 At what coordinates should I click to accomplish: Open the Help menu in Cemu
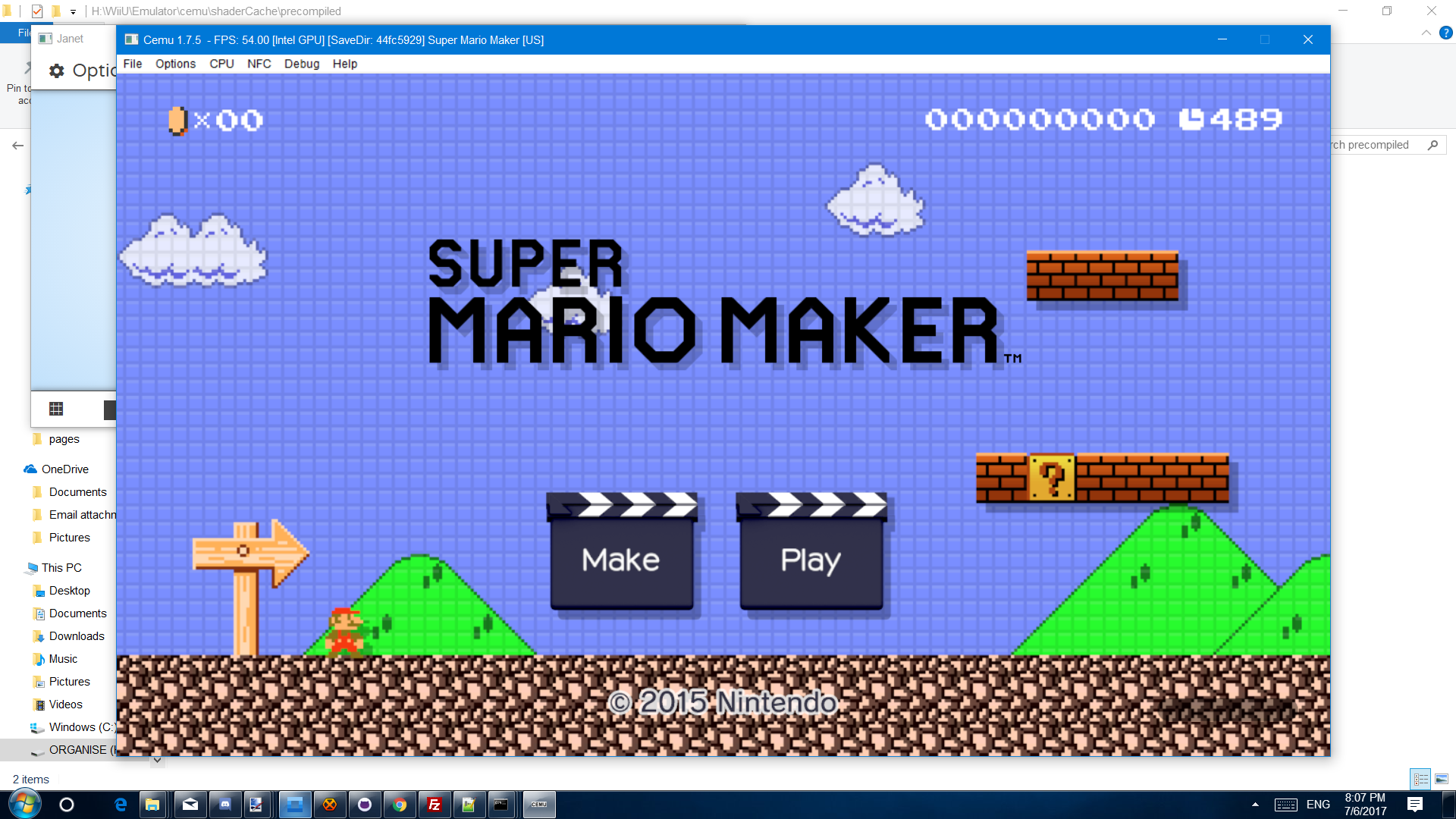coord(344,64)
